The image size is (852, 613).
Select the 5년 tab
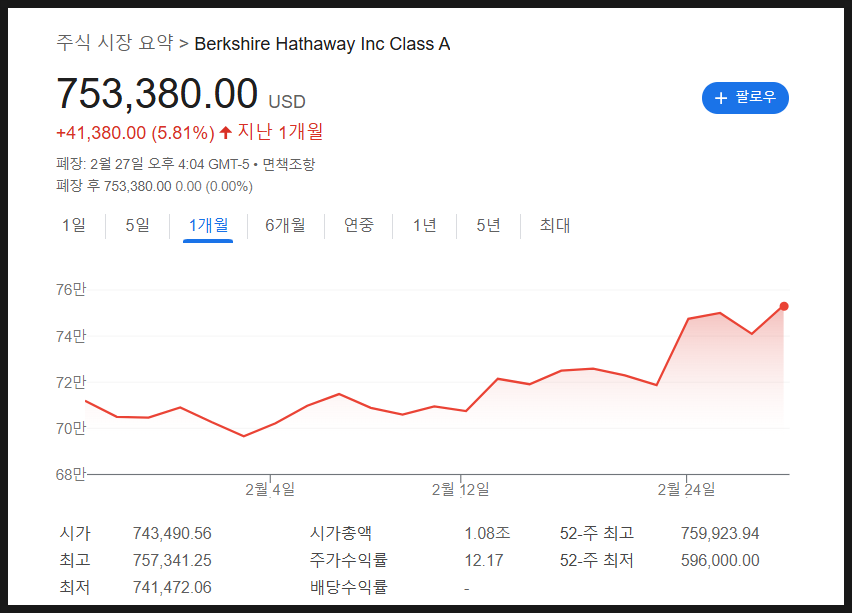click(488, 225)
